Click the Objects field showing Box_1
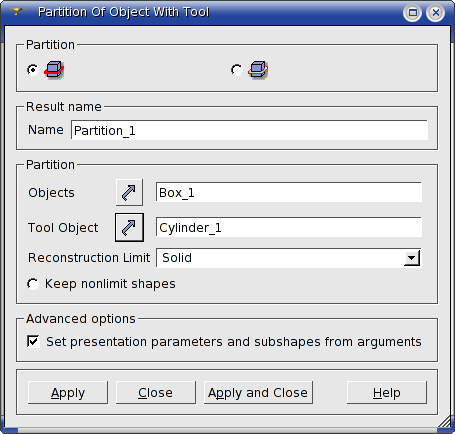Viewport: 455px width, 434px height. pyautogui.click(x=289, y=192)
